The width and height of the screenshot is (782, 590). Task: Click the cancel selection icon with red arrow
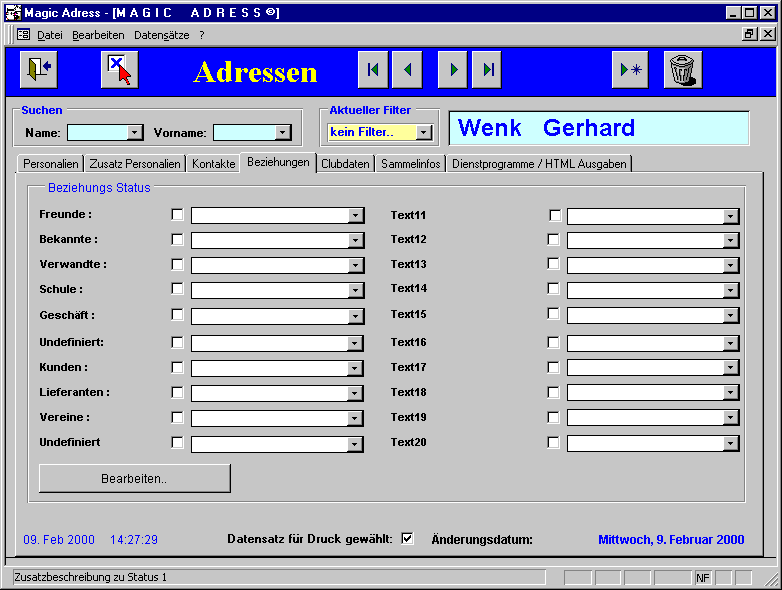(x=119, y=70)
